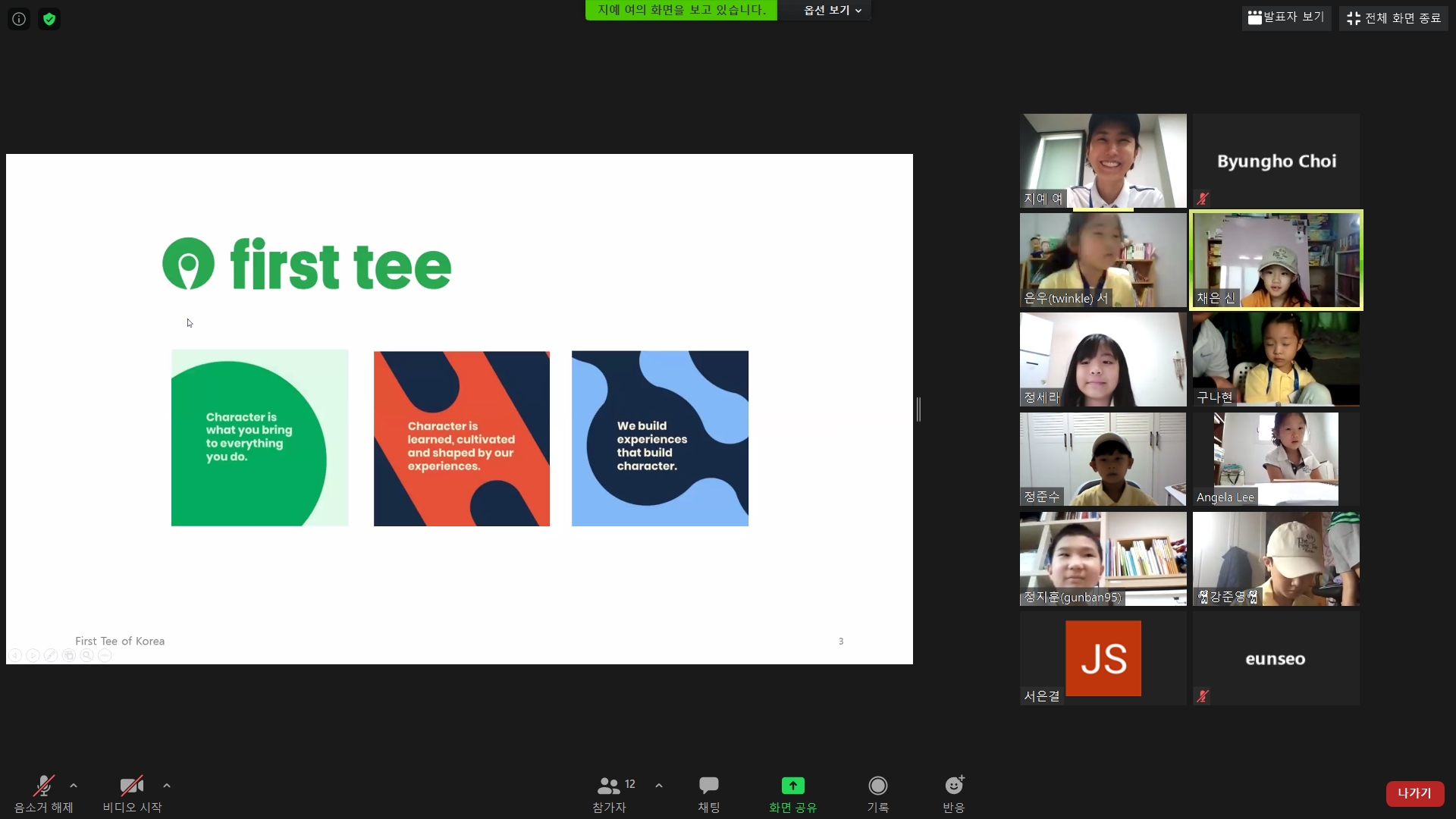The width and height of the screenshot is (1456, 819).
Task: Switch to speaker view (발표자 보기)
Action: click(x=1286, y=17)
